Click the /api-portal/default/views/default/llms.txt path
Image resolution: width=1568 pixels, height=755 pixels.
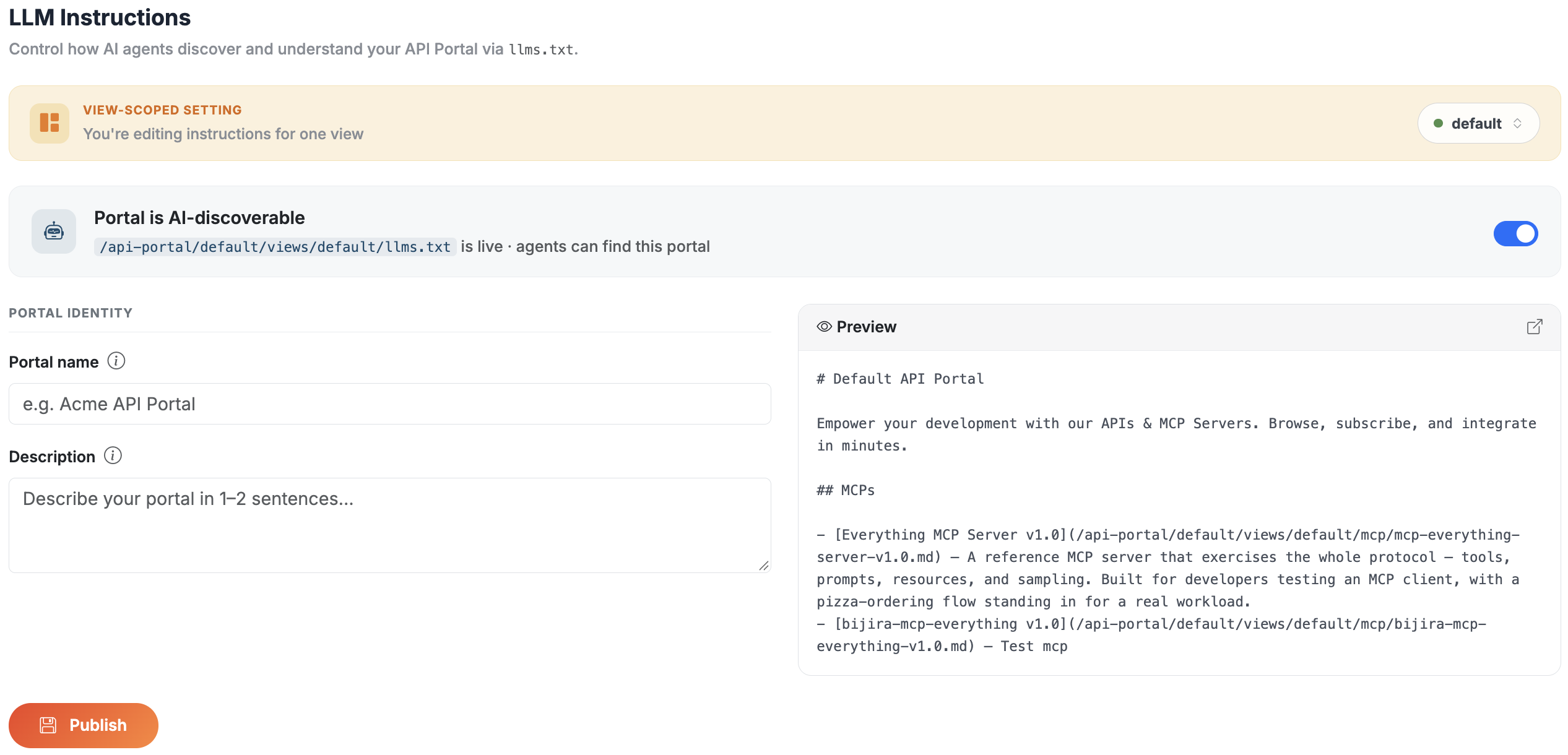(275, 247)
